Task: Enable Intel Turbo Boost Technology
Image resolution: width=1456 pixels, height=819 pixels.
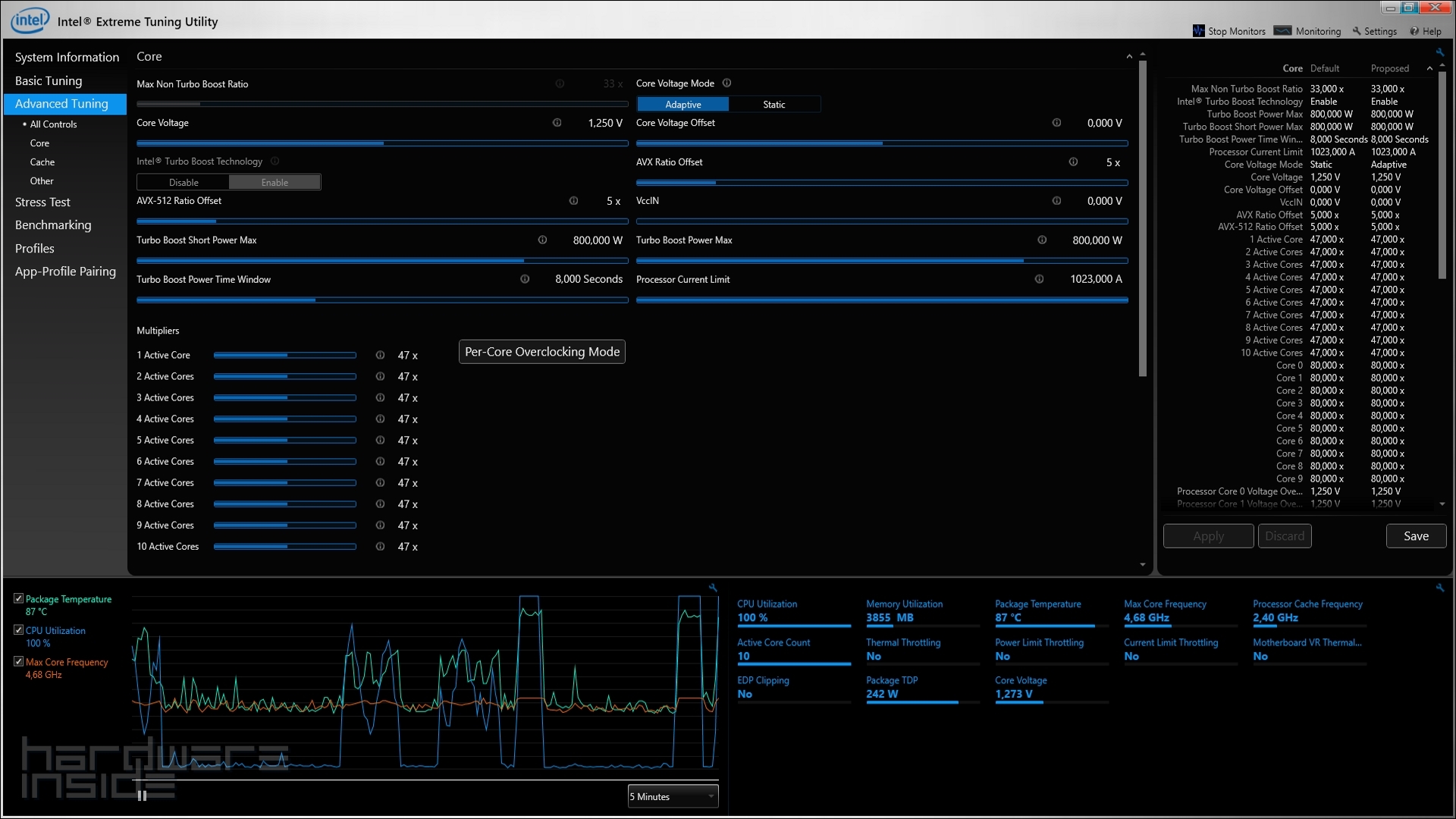Action: 275,182
